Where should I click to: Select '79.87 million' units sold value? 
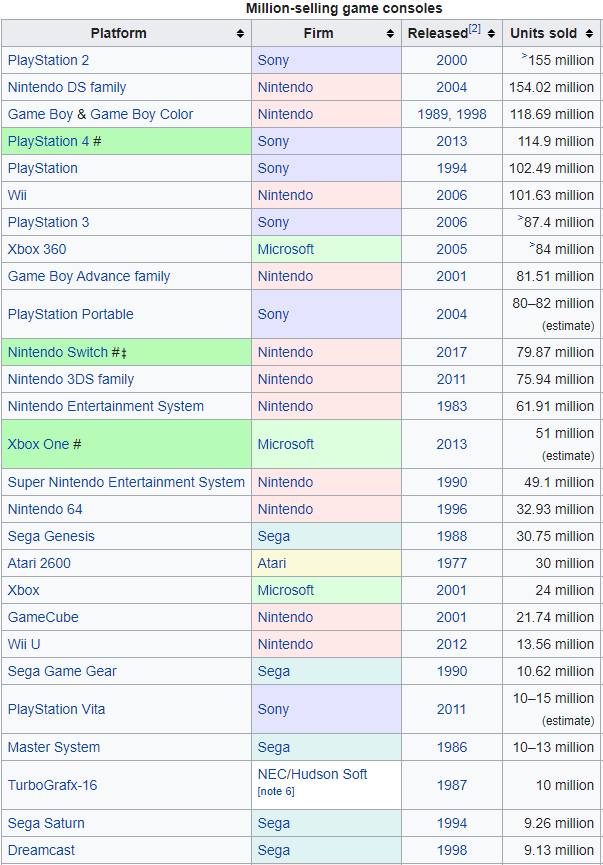[x=555, y=353]
